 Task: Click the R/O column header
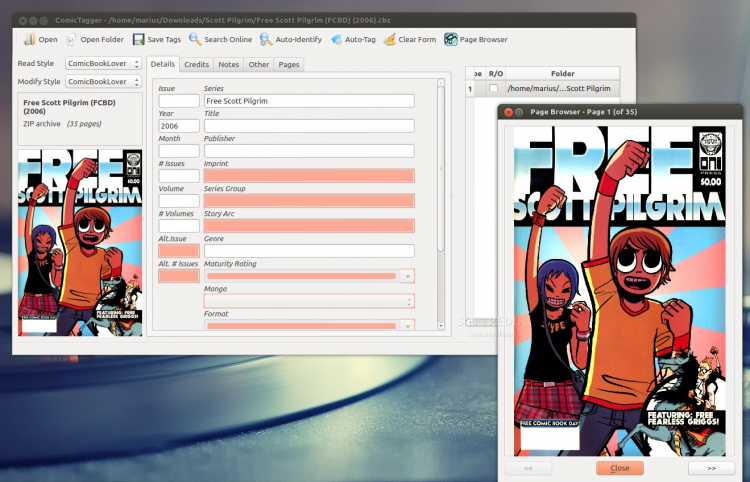[496, 73]
